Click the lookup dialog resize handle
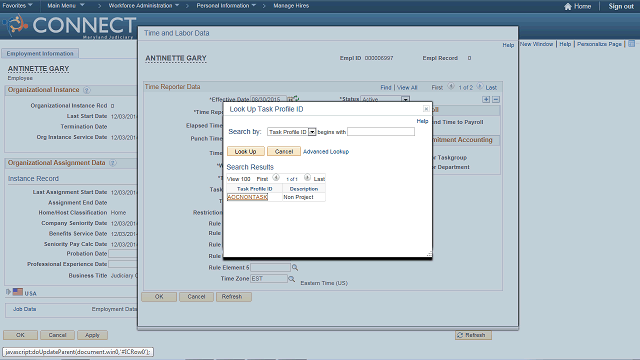 pyautogui.click(x=429, y=254)
